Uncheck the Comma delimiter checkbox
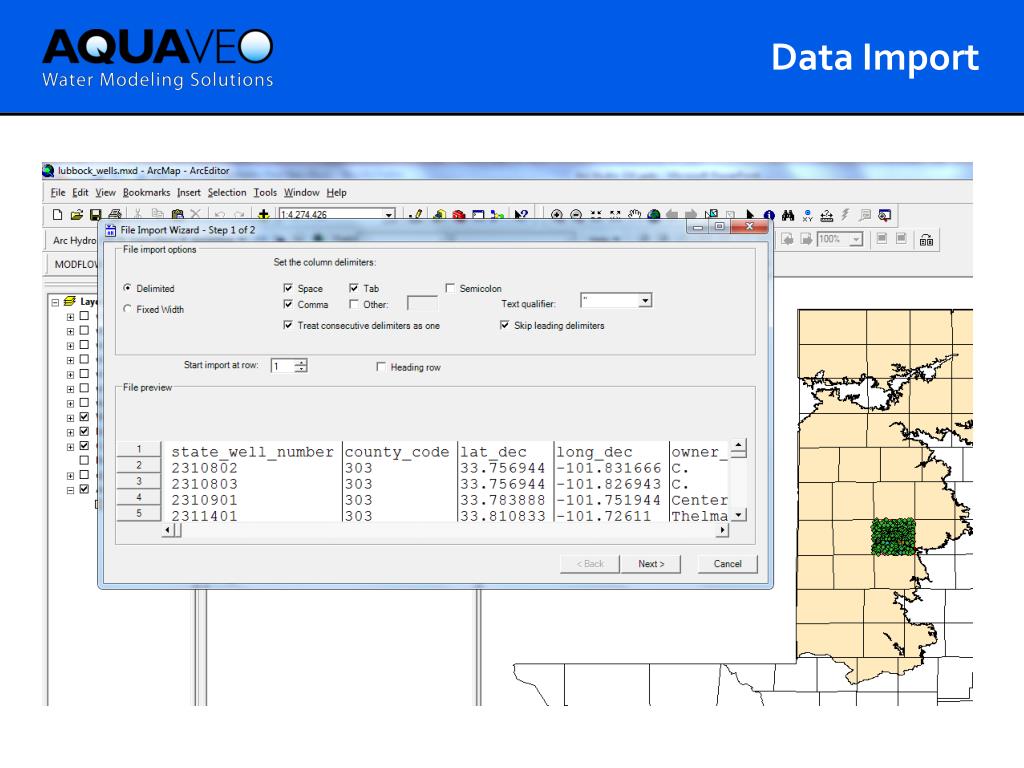The image size is (1024, 768). click(288, 304)
